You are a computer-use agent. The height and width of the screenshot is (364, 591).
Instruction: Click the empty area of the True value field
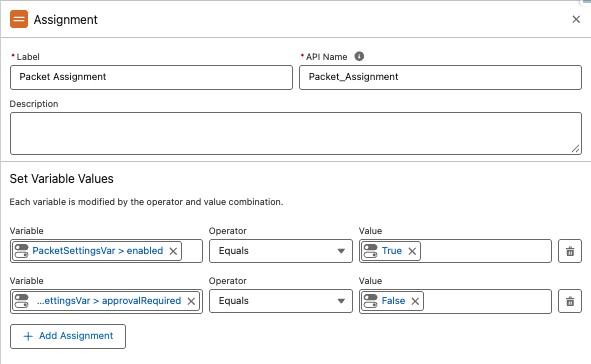(x=485, y=251)
